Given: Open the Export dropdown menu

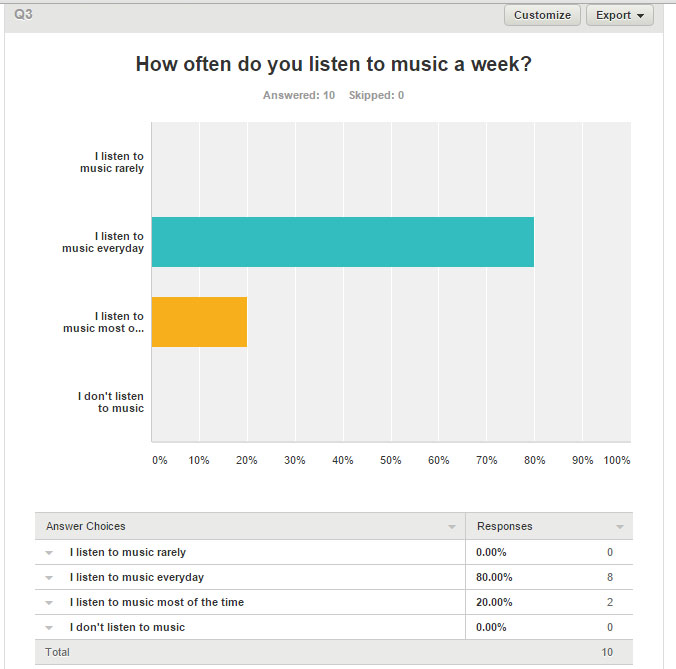Looking at the screenshot, I should pos(619,15).
